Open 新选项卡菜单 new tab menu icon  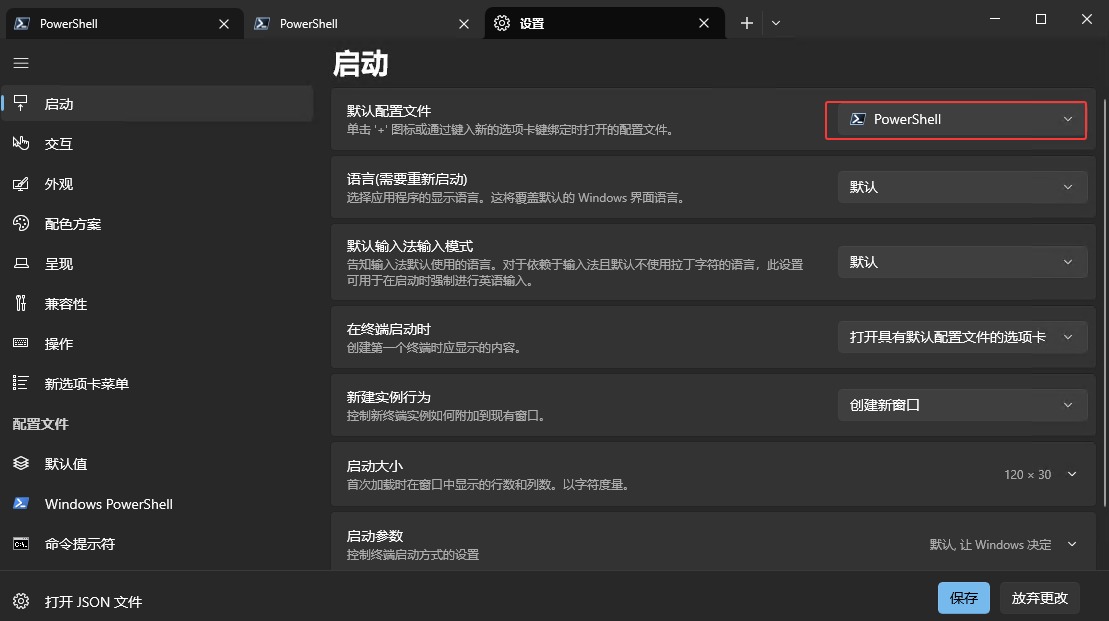21,384
